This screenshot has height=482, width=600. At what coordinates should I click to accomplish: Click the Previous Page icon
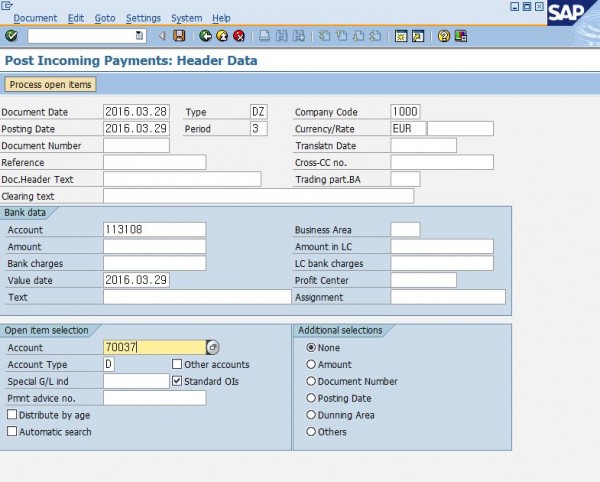[x=341, y=36]
